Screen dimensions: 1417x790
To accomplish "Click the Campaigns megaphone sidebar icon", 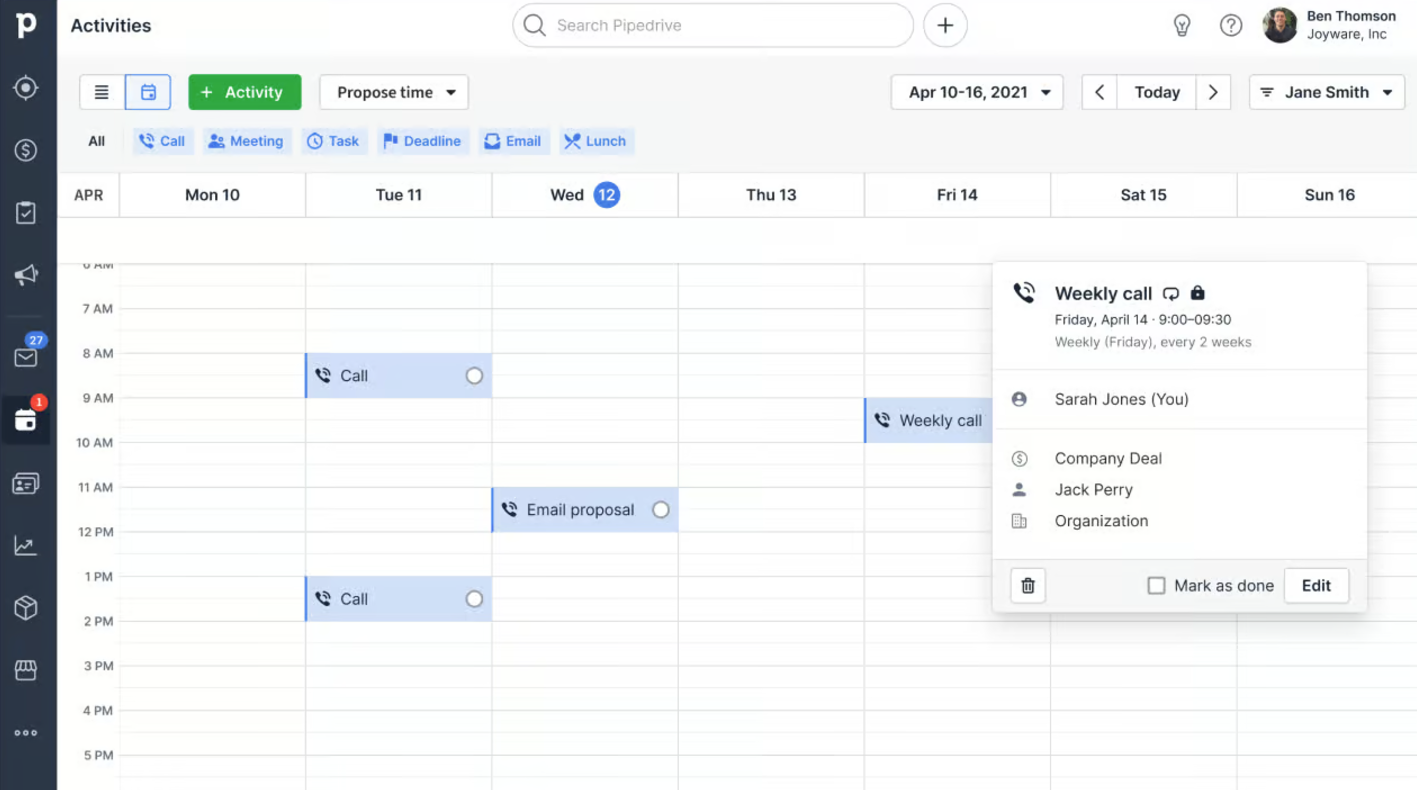I will coord(26,275).
